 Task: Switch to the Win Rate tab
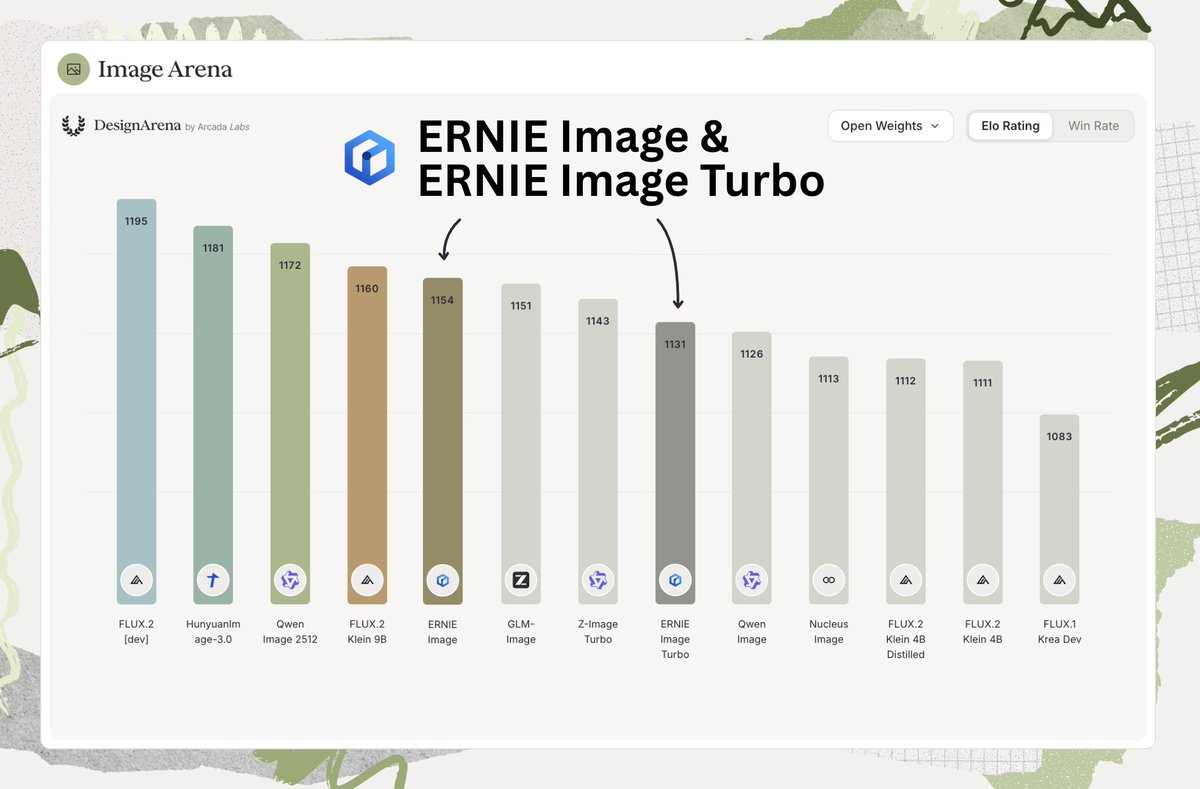(x=1093, y=126)
